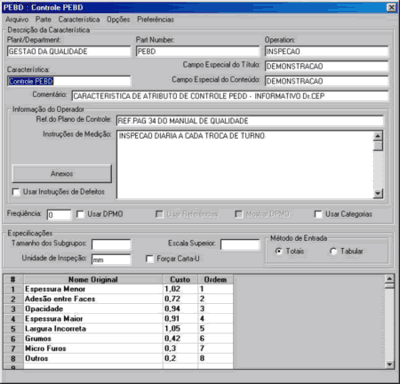The image size is (400, 384).
Task: Click the Operation field
Action: coord(327,51)
